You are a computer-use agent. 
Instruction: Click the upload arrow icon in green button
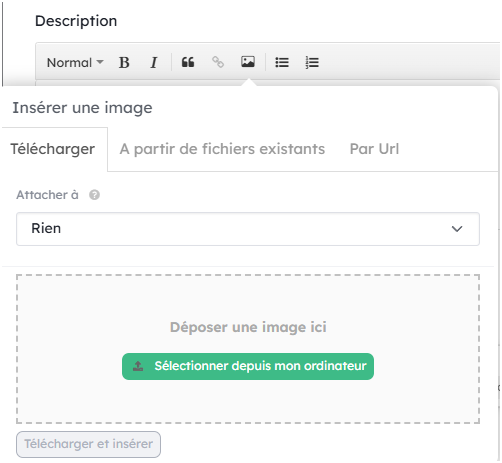pyautogui.click(x=138, y=366)
